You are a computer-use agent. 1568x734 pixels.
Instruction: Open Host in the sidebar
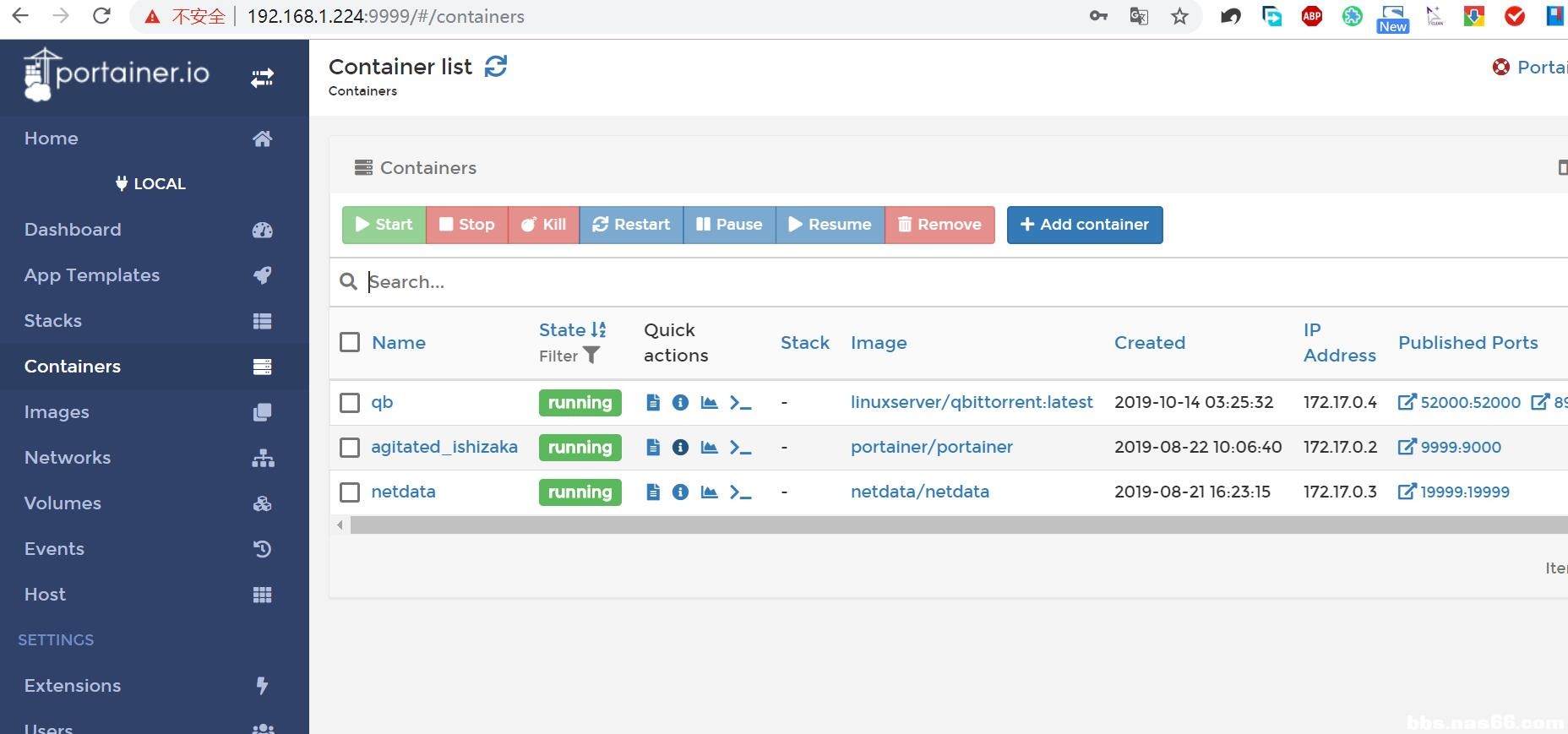(x=155, y=595)
